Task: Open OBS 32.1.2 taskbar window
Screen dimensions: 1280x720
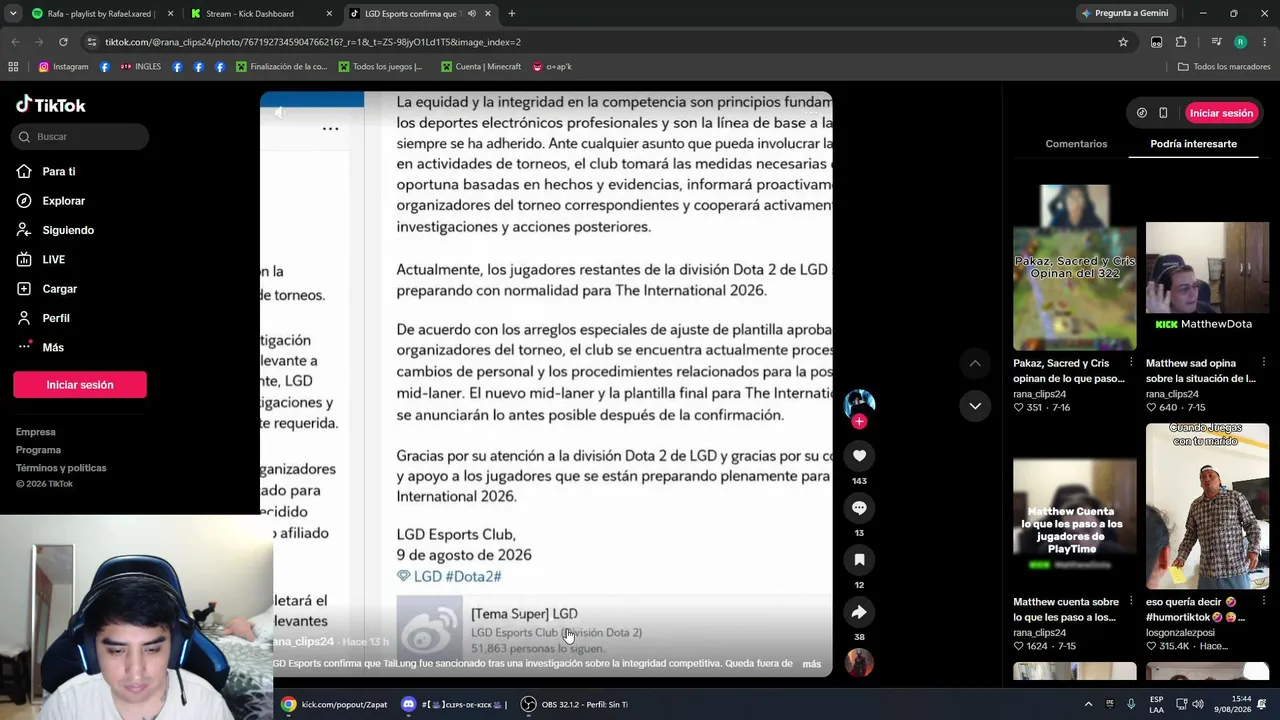Action: [575, 704]
